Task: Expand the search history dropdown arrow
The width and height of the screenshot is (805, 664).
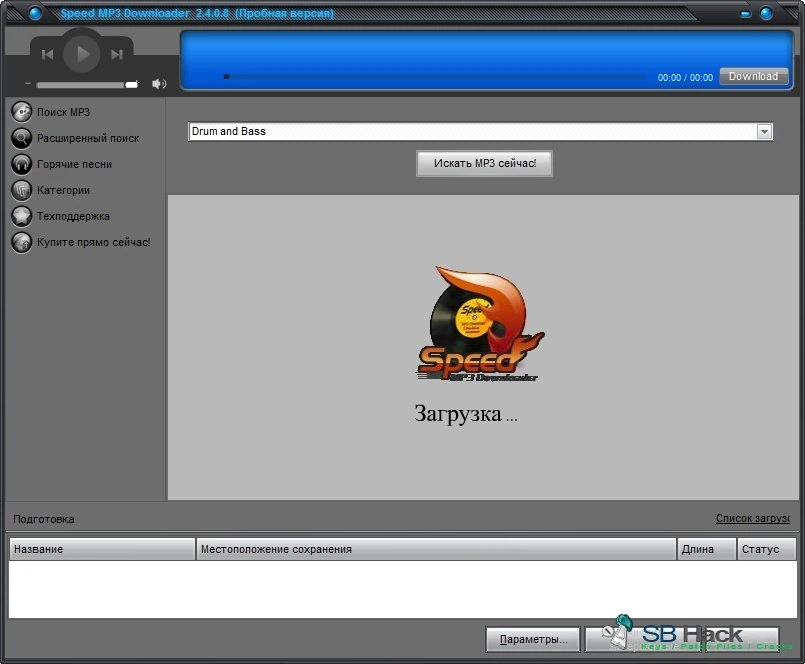Action: pyautogui.click(x=764, y=132)
